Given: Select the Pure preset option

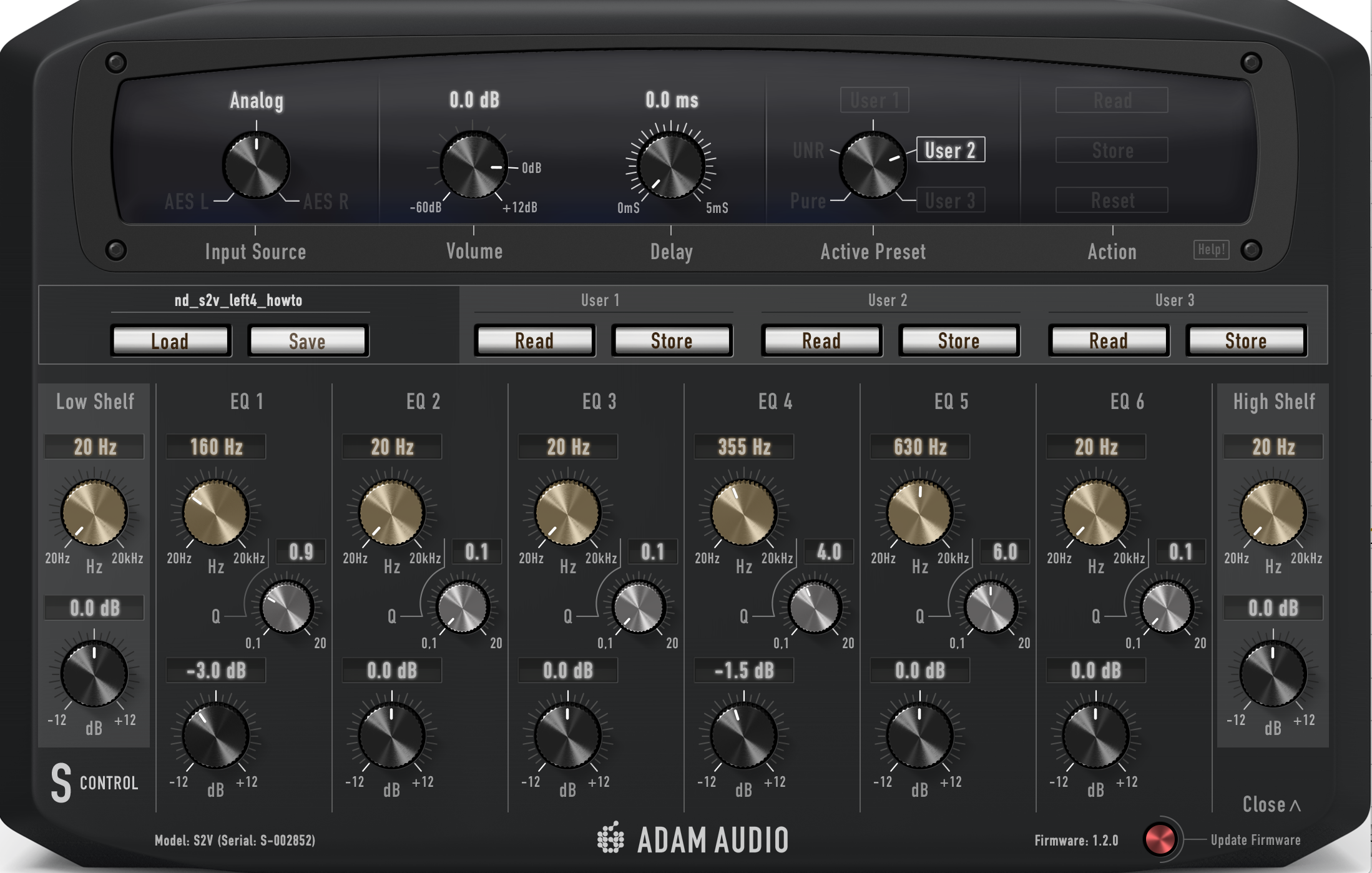Looking at the screenshot, I should [808, 200].
